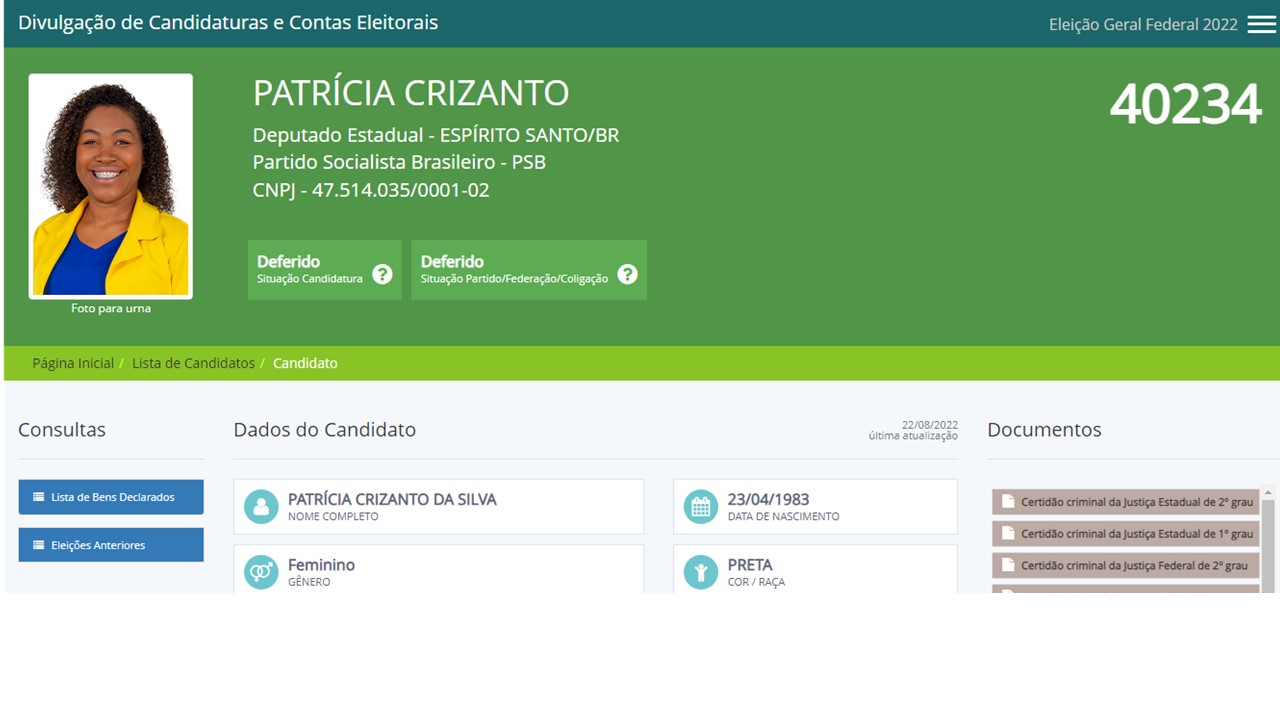Open Certidão criminal da Justiça Federal de 2º grau
Viewport: 1280px width, 720px height.
point(1125,565)
